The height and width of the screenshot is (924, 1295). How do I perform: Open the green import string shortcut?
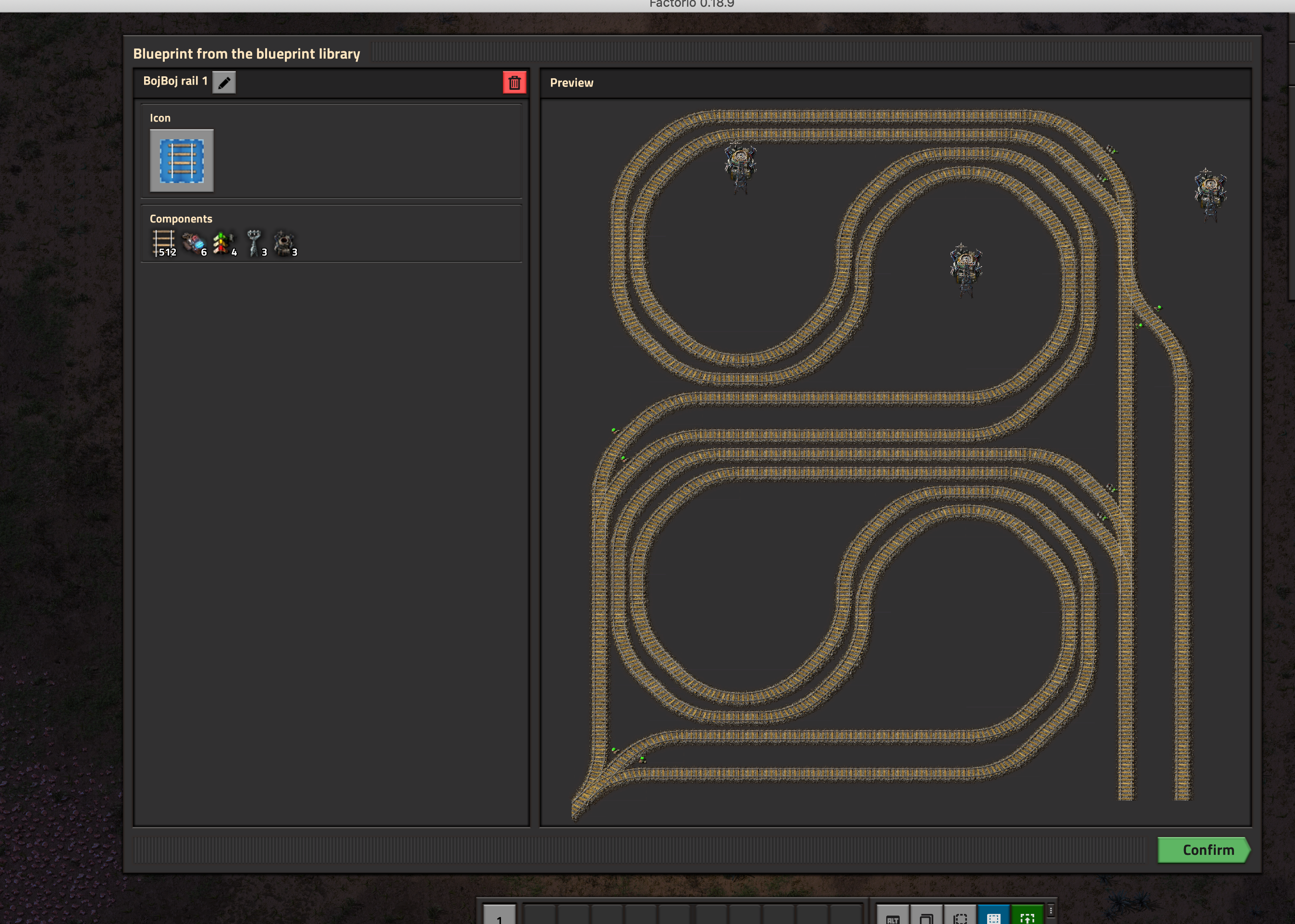tap(1027, 915)
